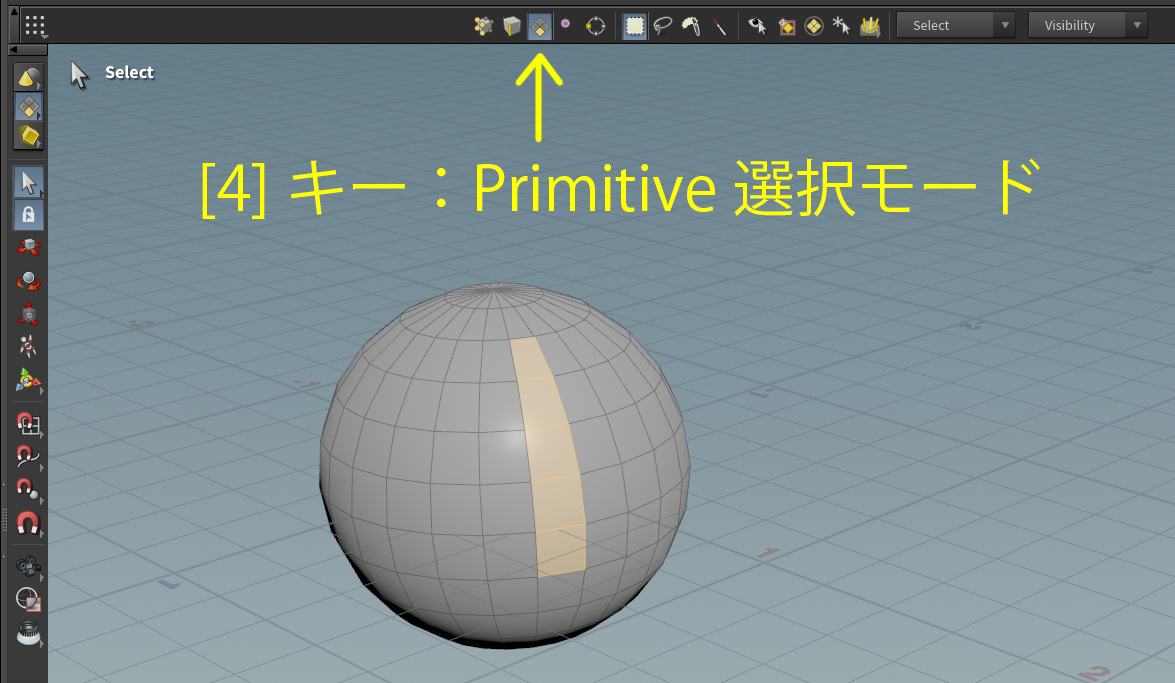Select the Lasso picking tool
This screenshot has width=1175, height=683.
(x=662, y=26)
